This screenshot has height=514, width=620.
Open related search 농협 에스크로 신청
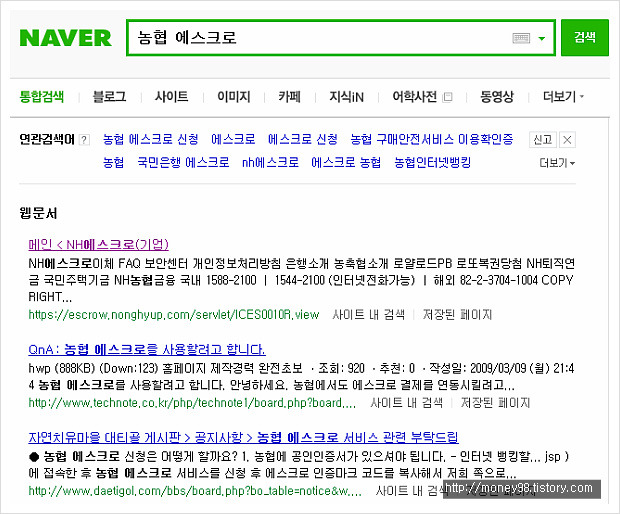tap(151, 139)
